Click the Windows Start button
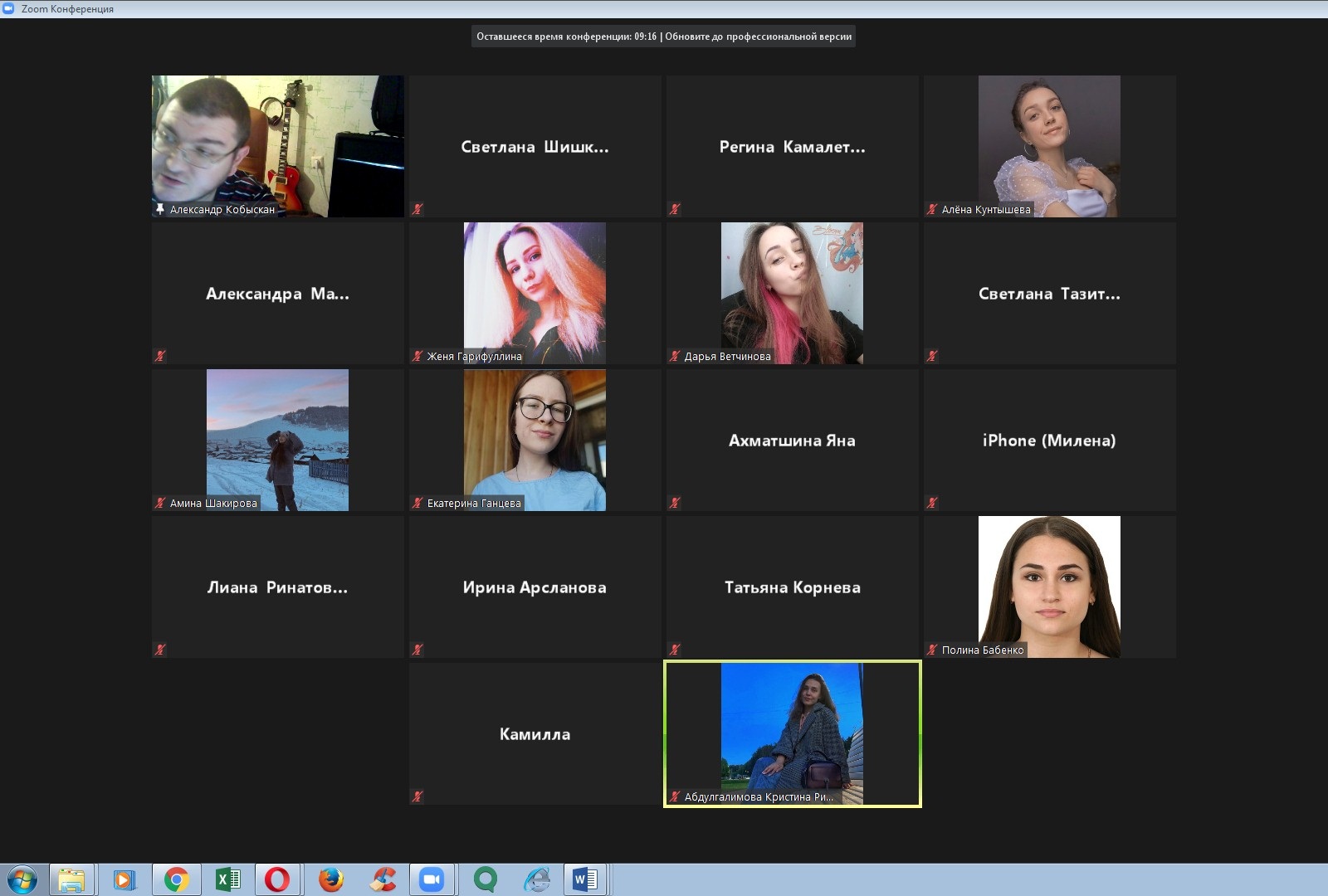The height and width of the screenshot is (896, 1328). click(x=22, y=879)
